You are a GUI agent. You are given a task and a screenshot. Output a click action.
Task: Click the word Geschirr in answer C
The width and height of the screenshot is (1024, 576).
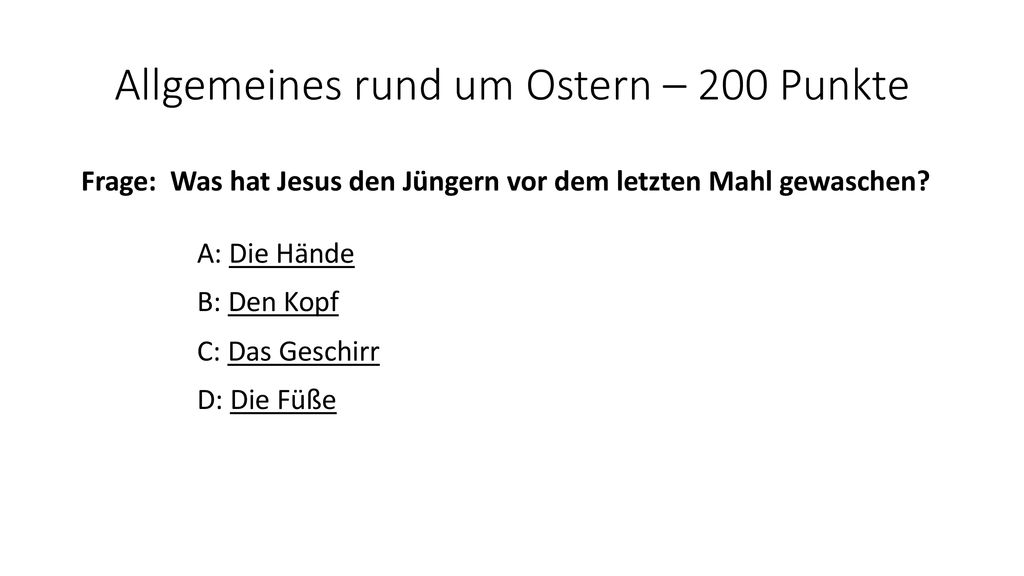332,351
